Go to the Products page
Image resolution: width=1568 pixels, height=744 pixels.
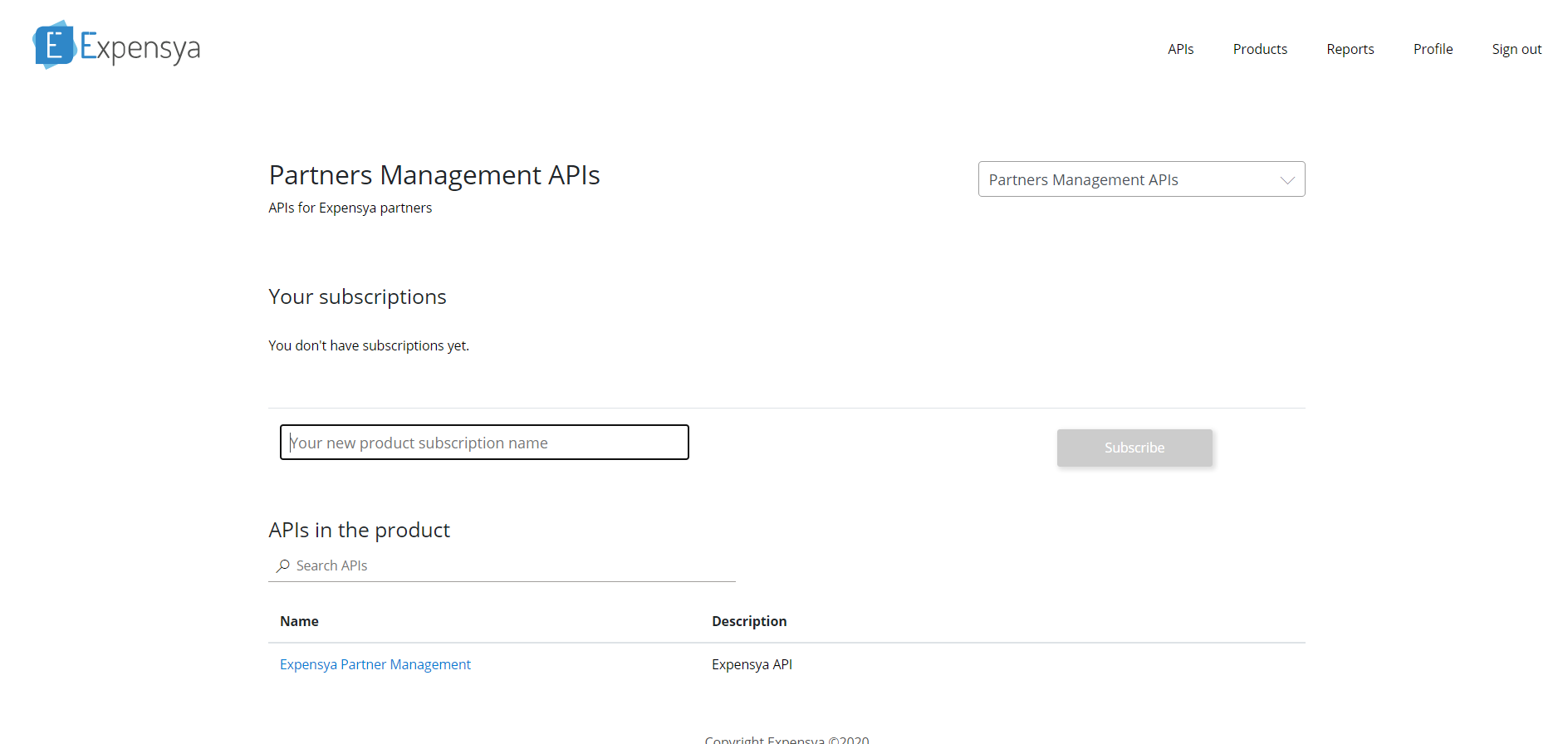1260,49
